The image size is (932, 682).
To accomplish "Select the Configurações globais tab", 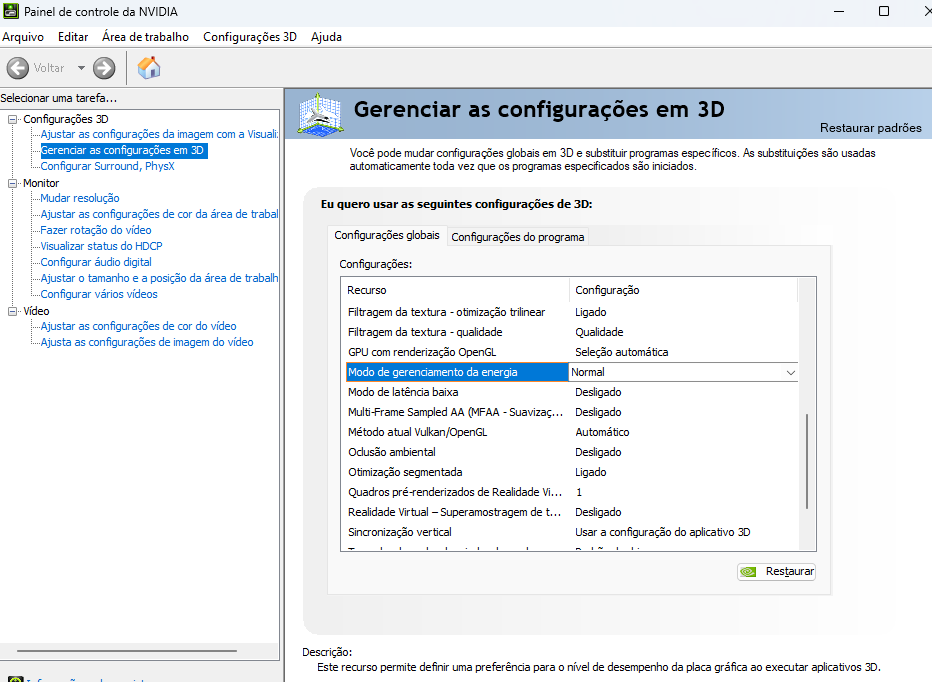I will pyautogui.click(x=387, y=235).
